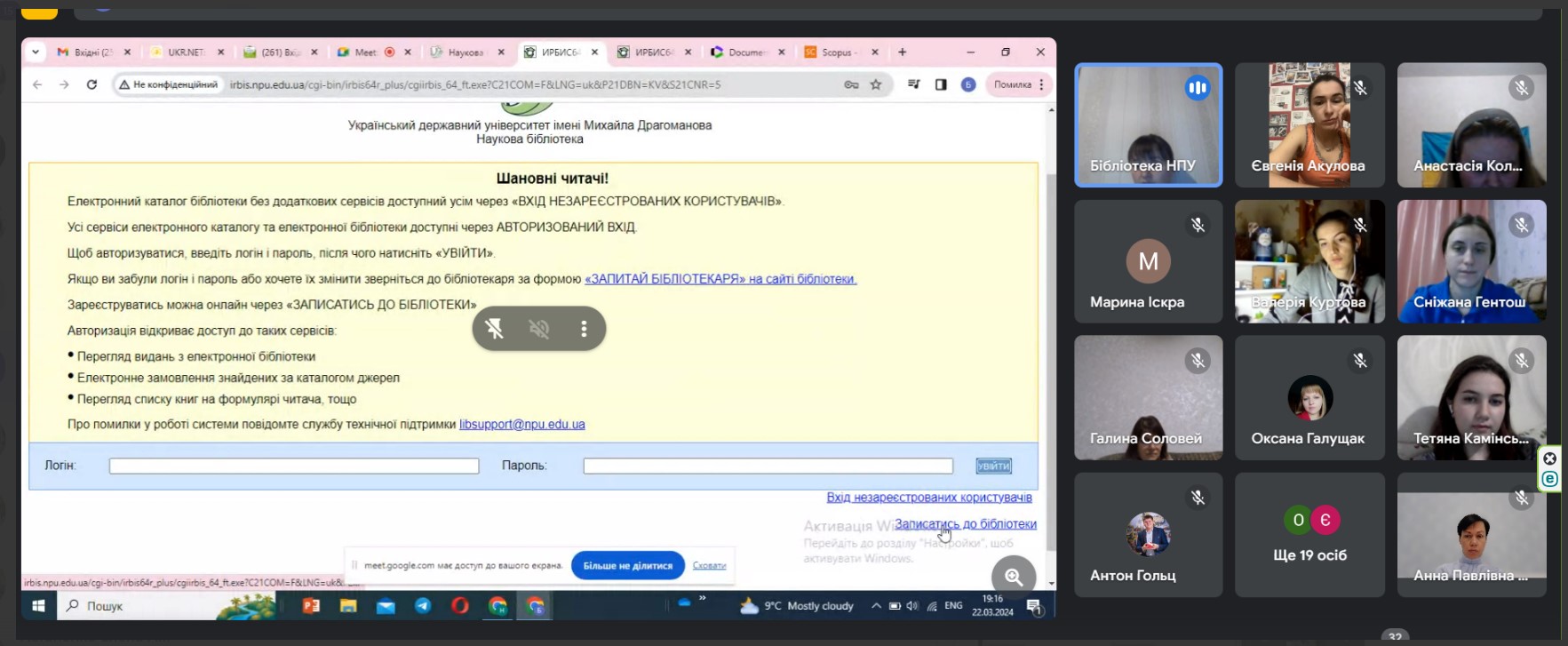Open the Ще 19 осіб tile
The width and height of the screenshot is (1568, 646).
1309,535
